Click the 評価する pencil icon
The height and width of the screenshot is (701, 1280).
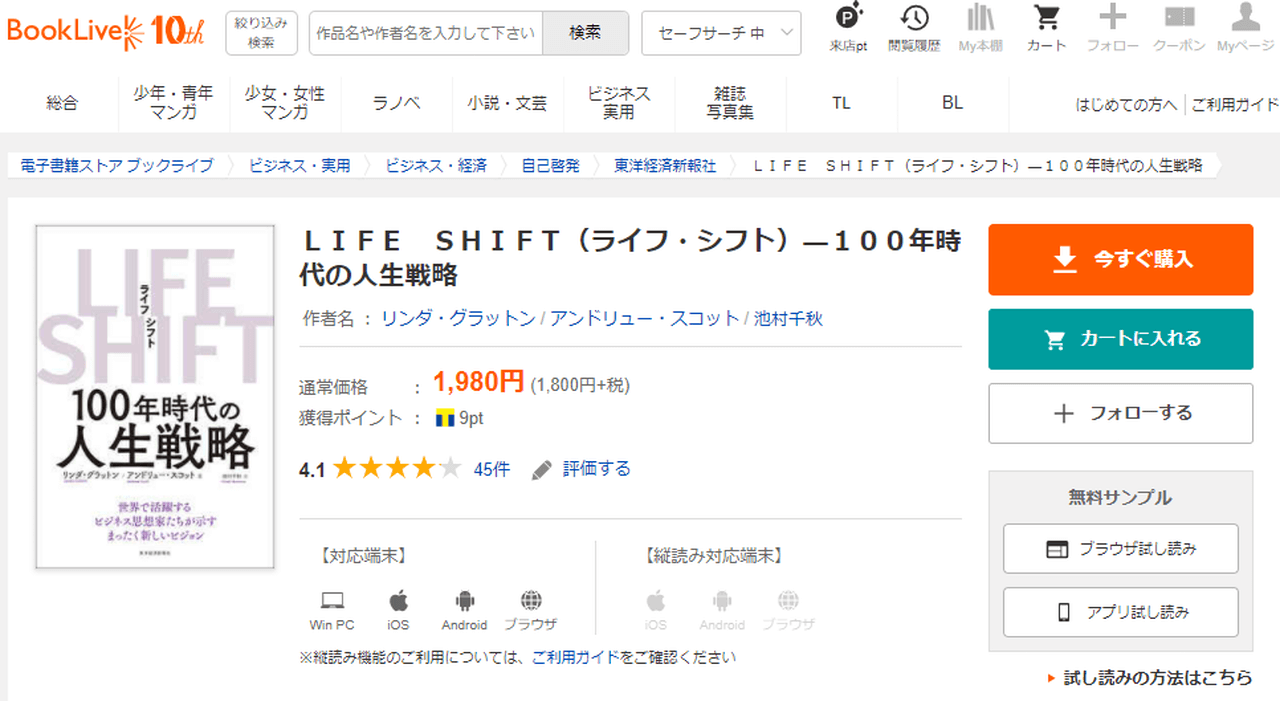coord(542,469)
